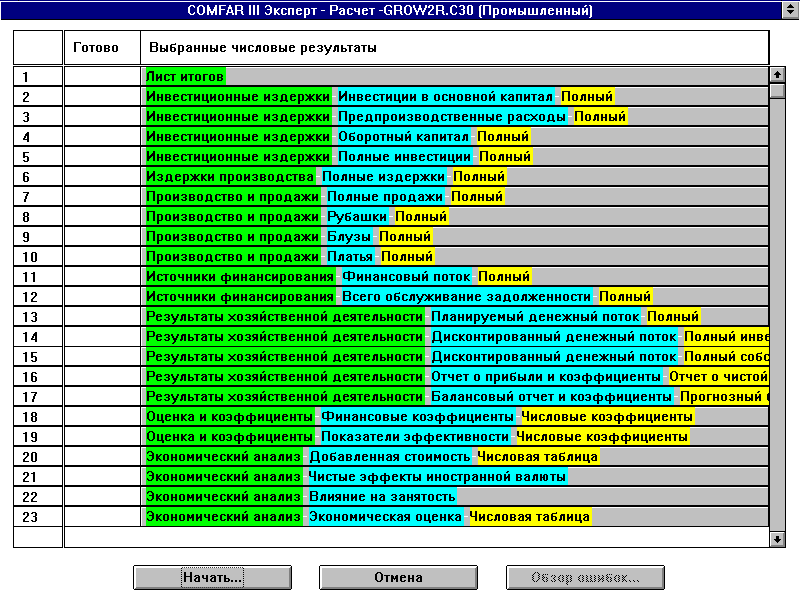Click the Готово column header
The width and height of the screenshot is (800, 600).
click(102, 47)
